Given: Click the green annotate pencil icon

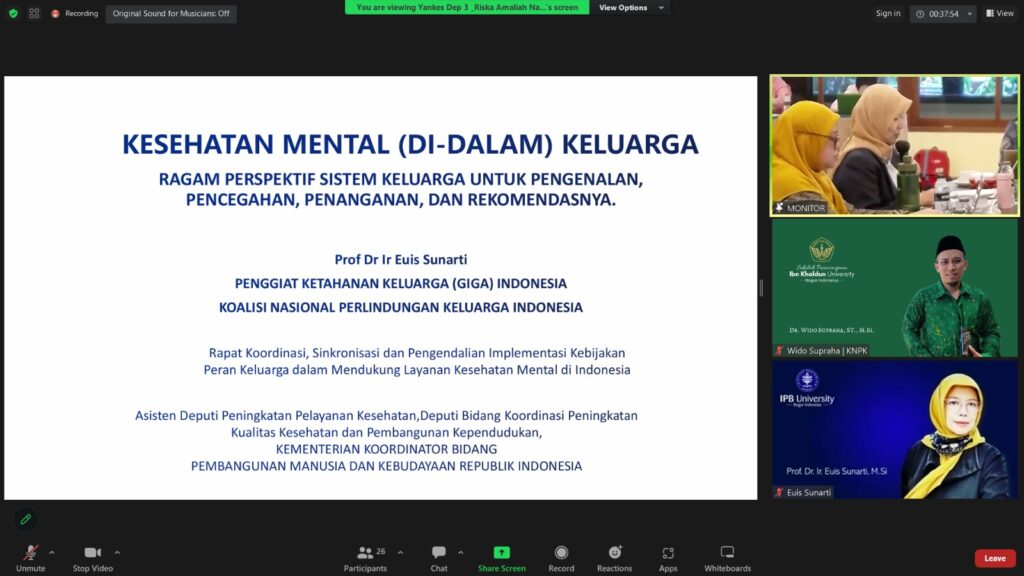Looking at the screenshot, I should click(x=26, y=519).
